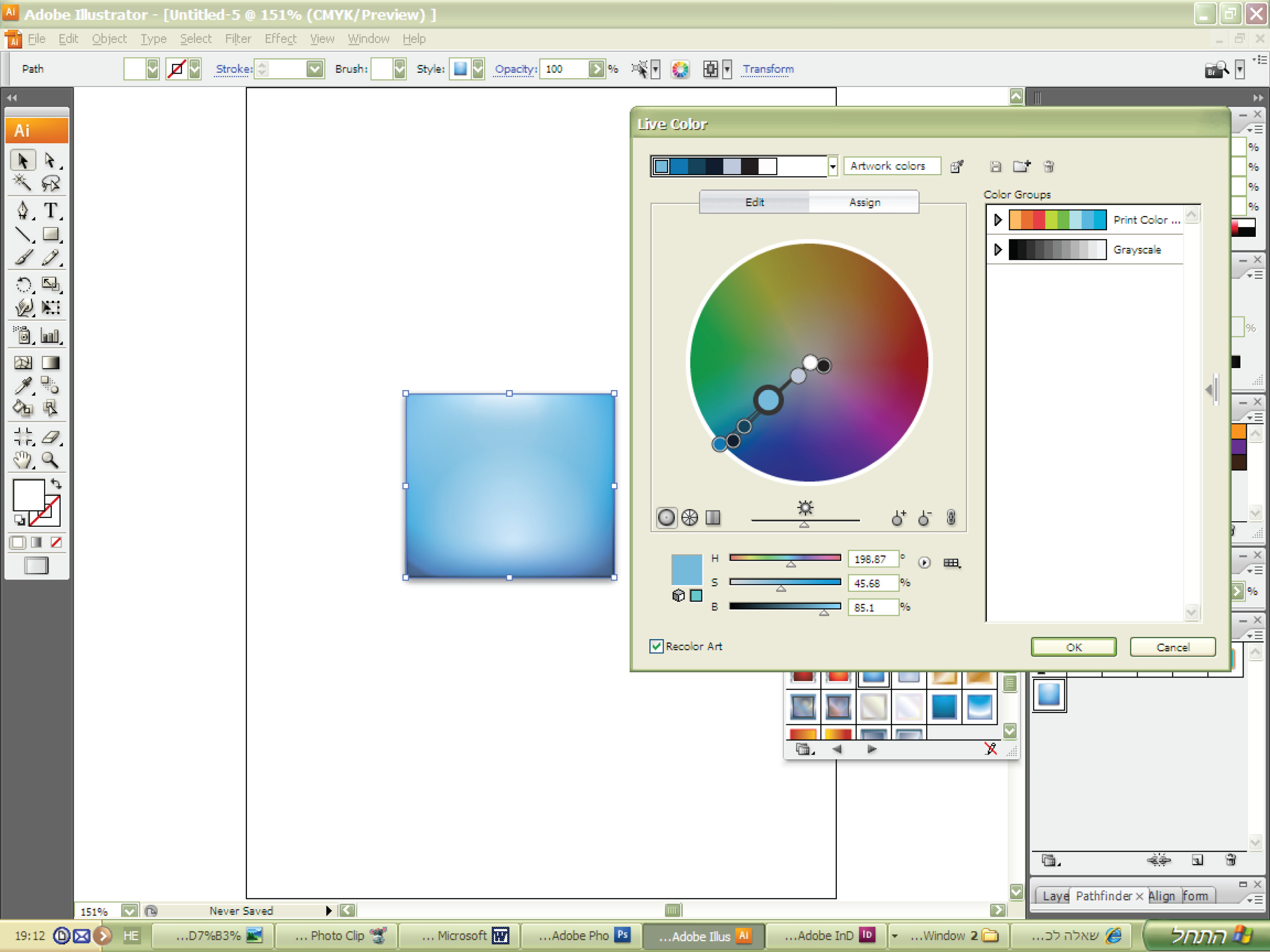Click the Add Color Tool icon
The width and height of the screenshot is (1270, 952).
tap(898, 518)
